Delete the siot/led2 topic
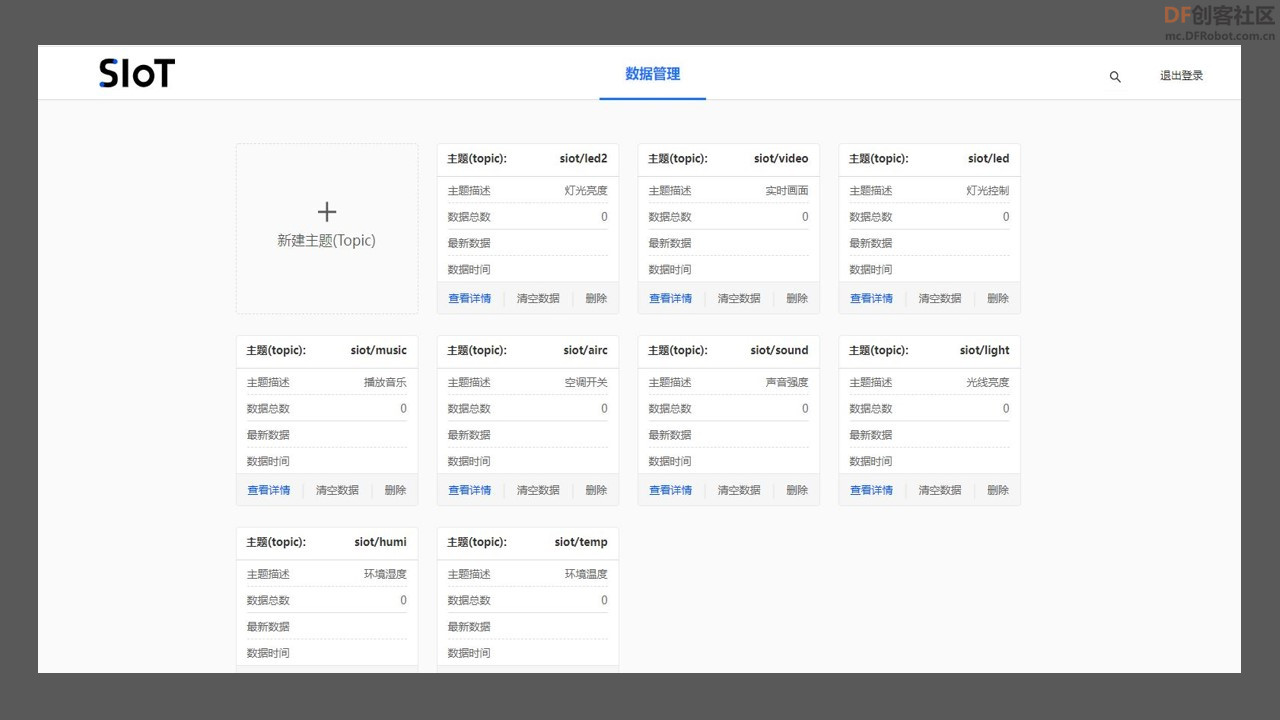The image size is (1280, 720). 596,298
